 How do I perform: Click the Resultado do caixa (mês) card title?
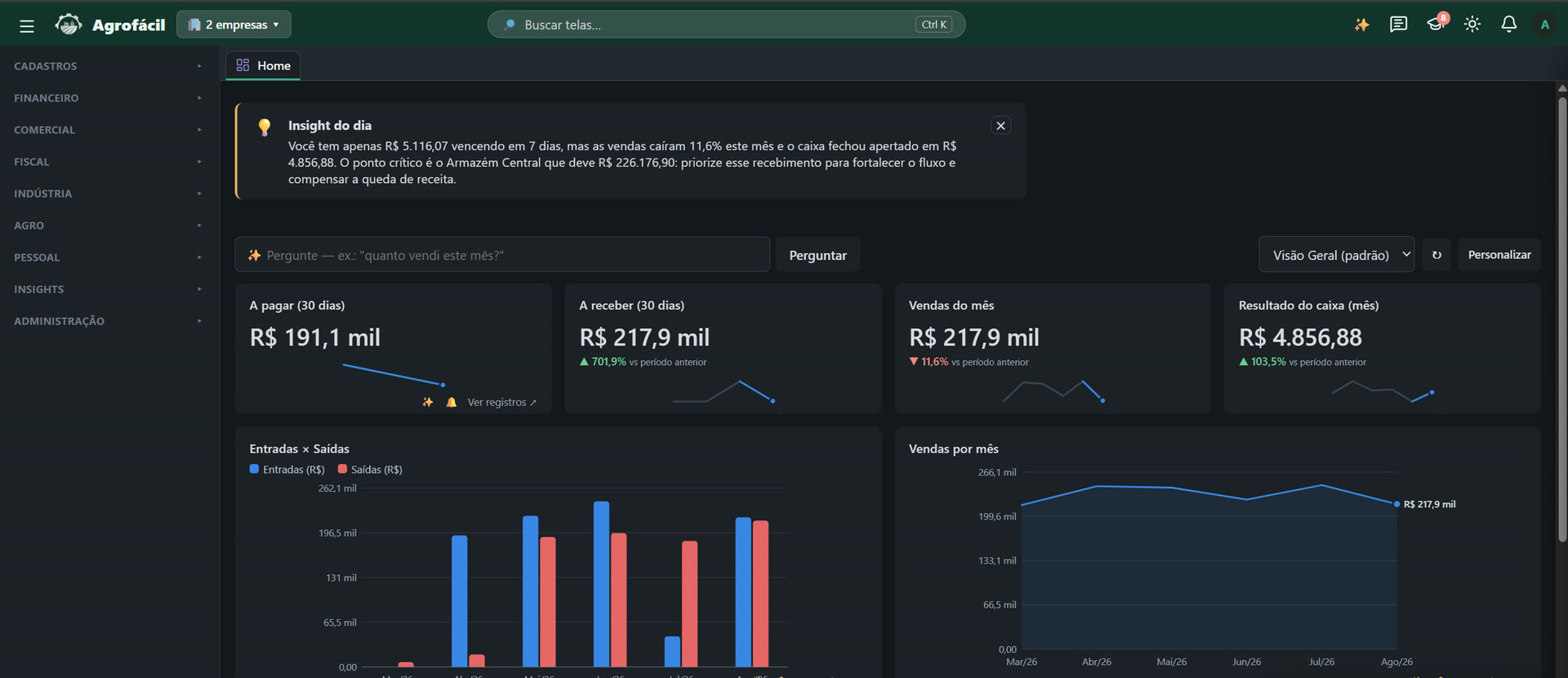pos(1308,306)
